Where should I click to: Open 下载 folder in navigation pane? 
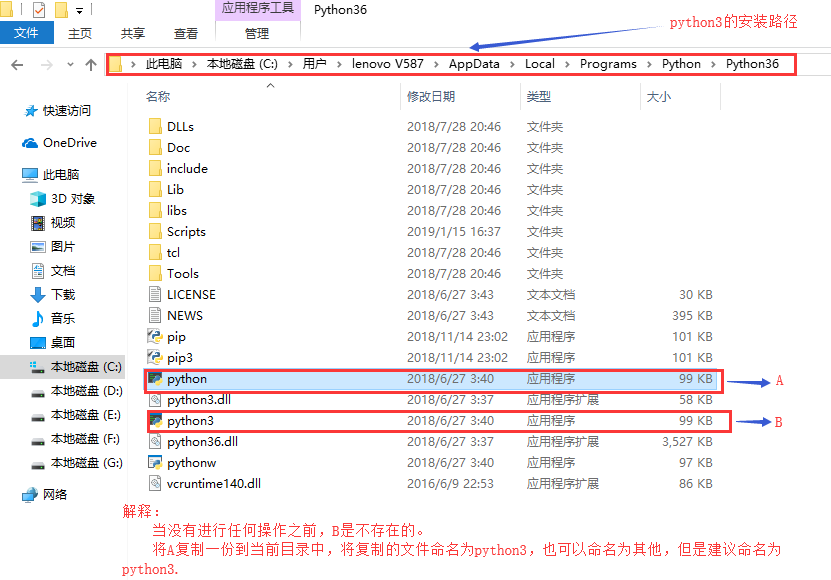(x=52, y=295)
